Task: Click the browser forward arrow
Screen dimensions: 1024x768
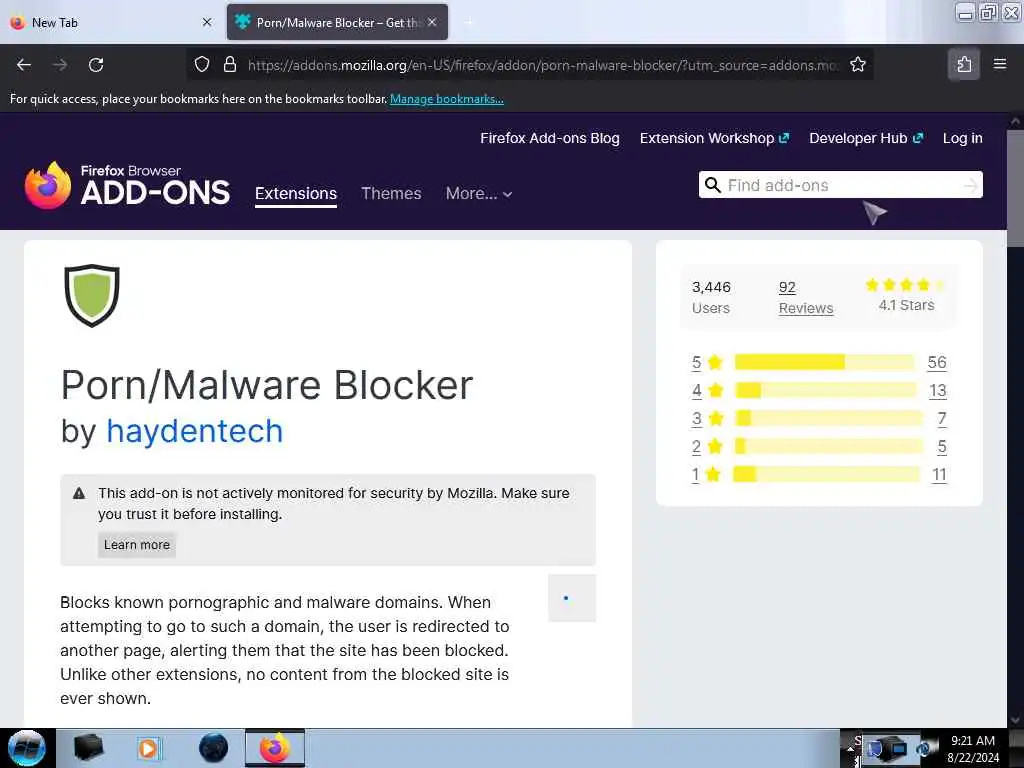Action: point(60,65)
